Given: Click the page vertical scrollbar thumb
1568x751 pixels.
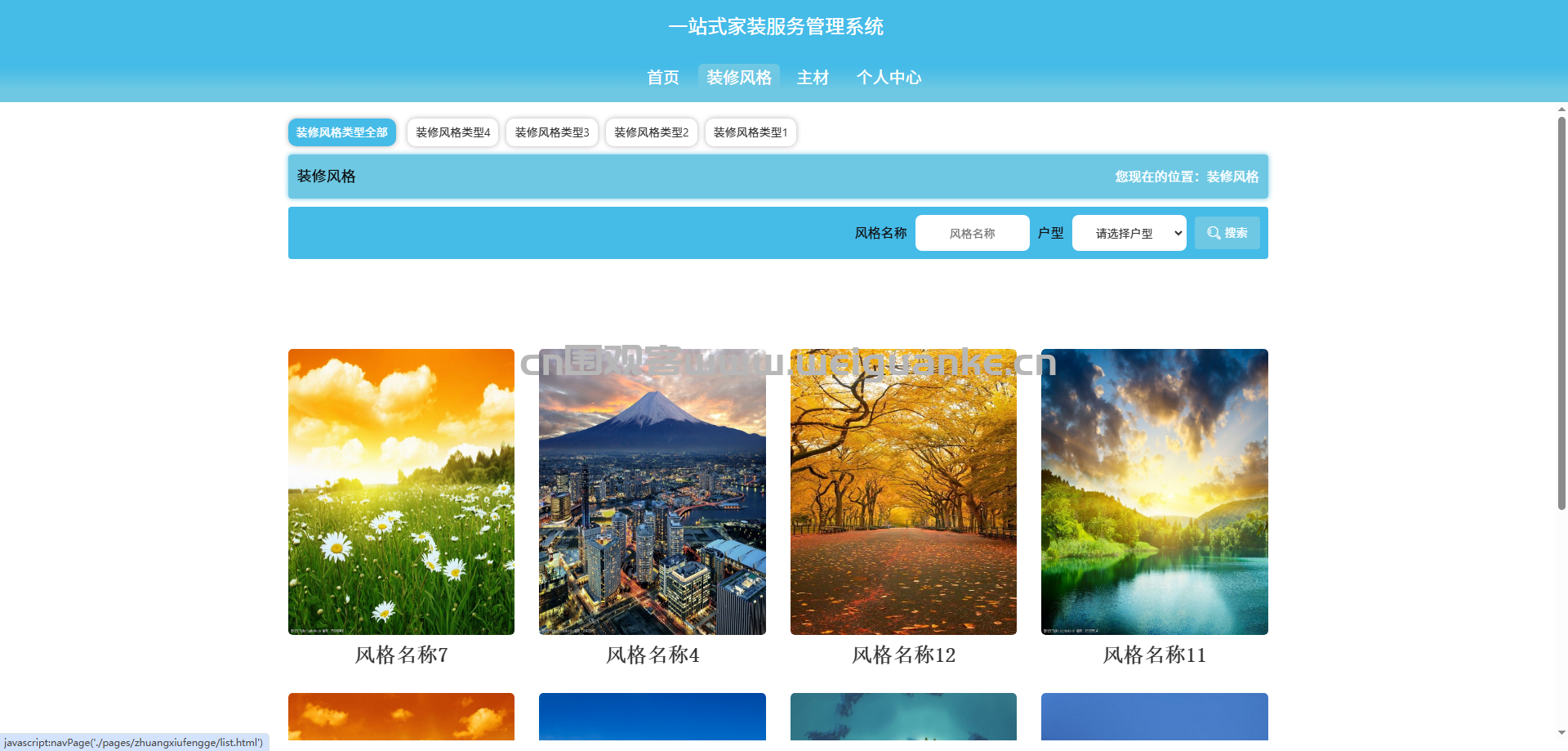Looking at the screenshot, I should point(1561,314).
